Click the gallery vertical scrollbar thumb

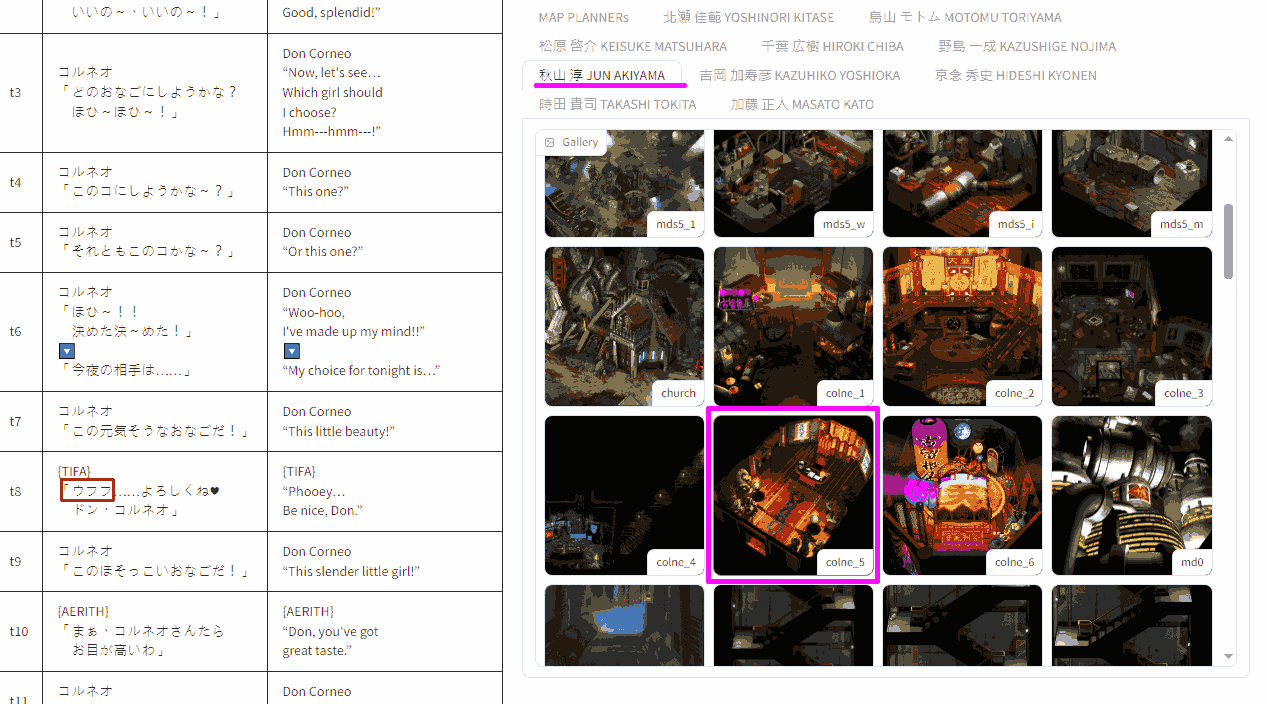(1228, 241)
